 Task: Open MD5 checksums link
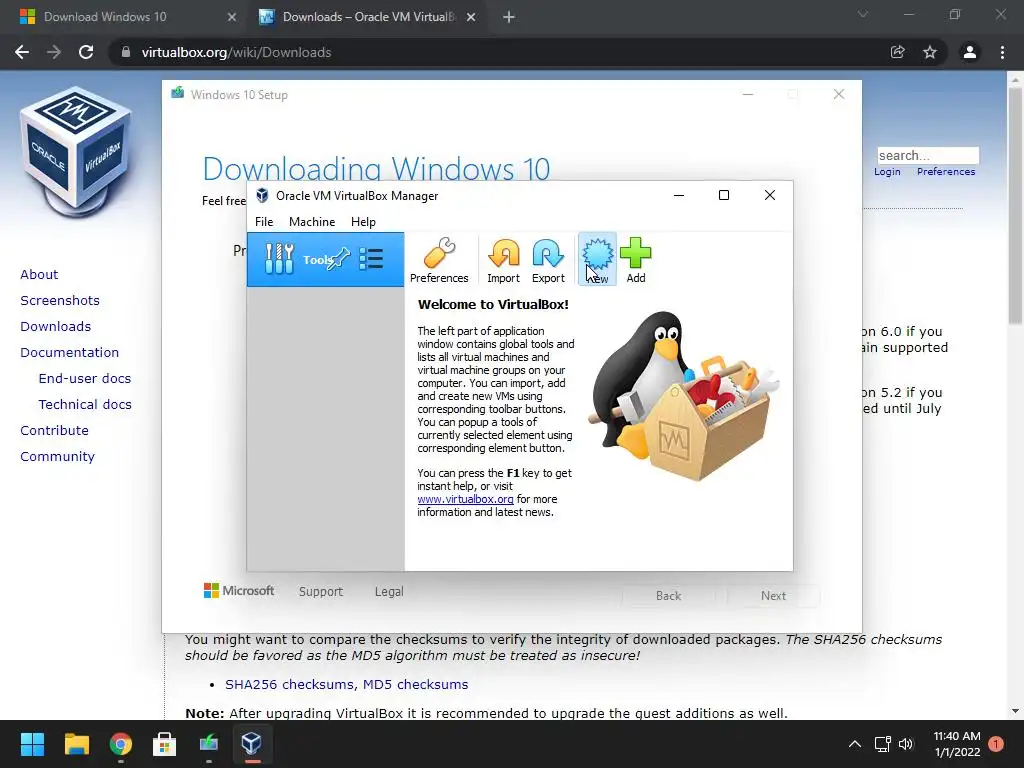pyautogui.click(x=415, y=684)
